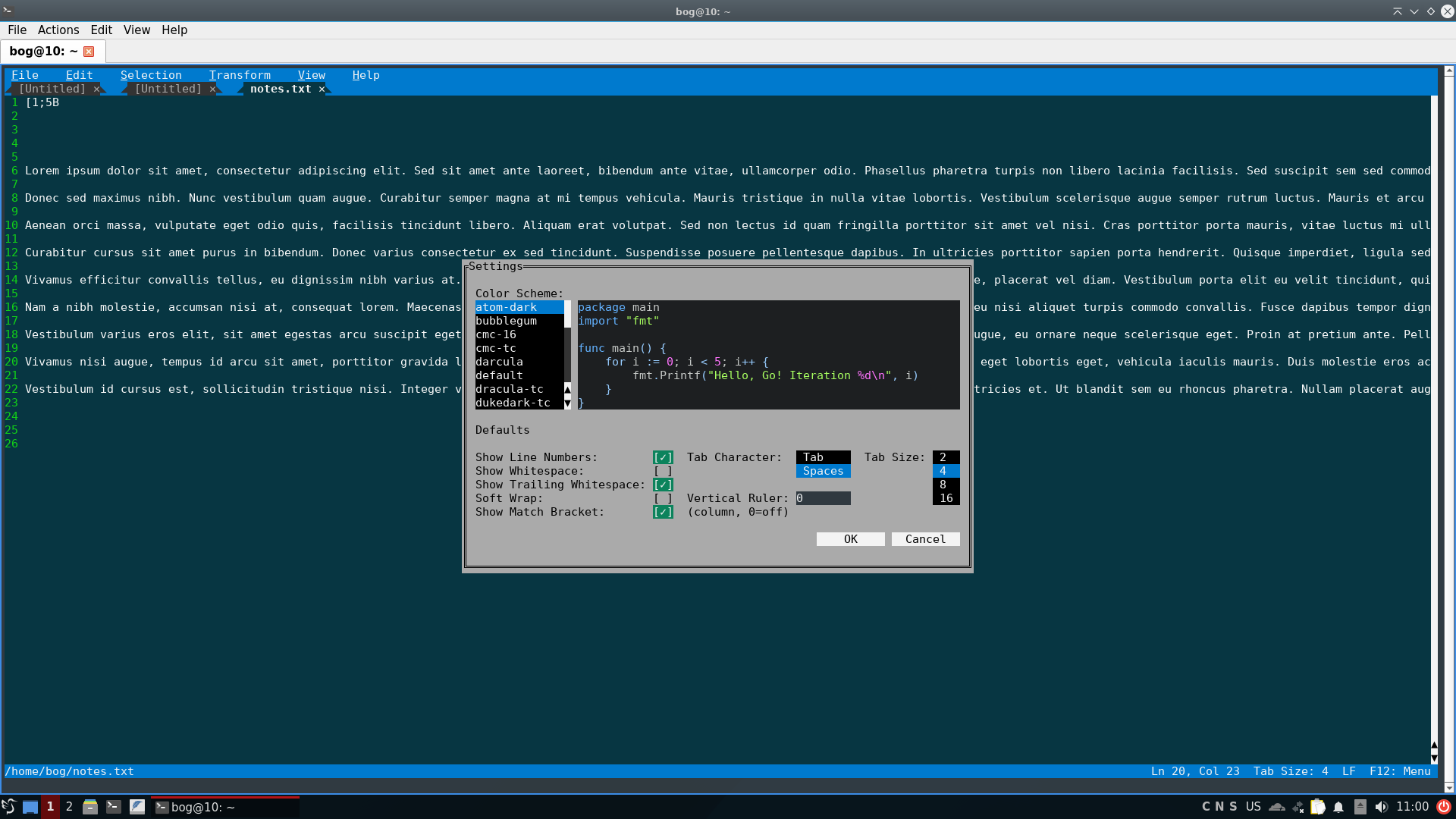Toggle the Show Line Numbers checkbox
The image size is (1456, 819).
[x=663, y=457]
